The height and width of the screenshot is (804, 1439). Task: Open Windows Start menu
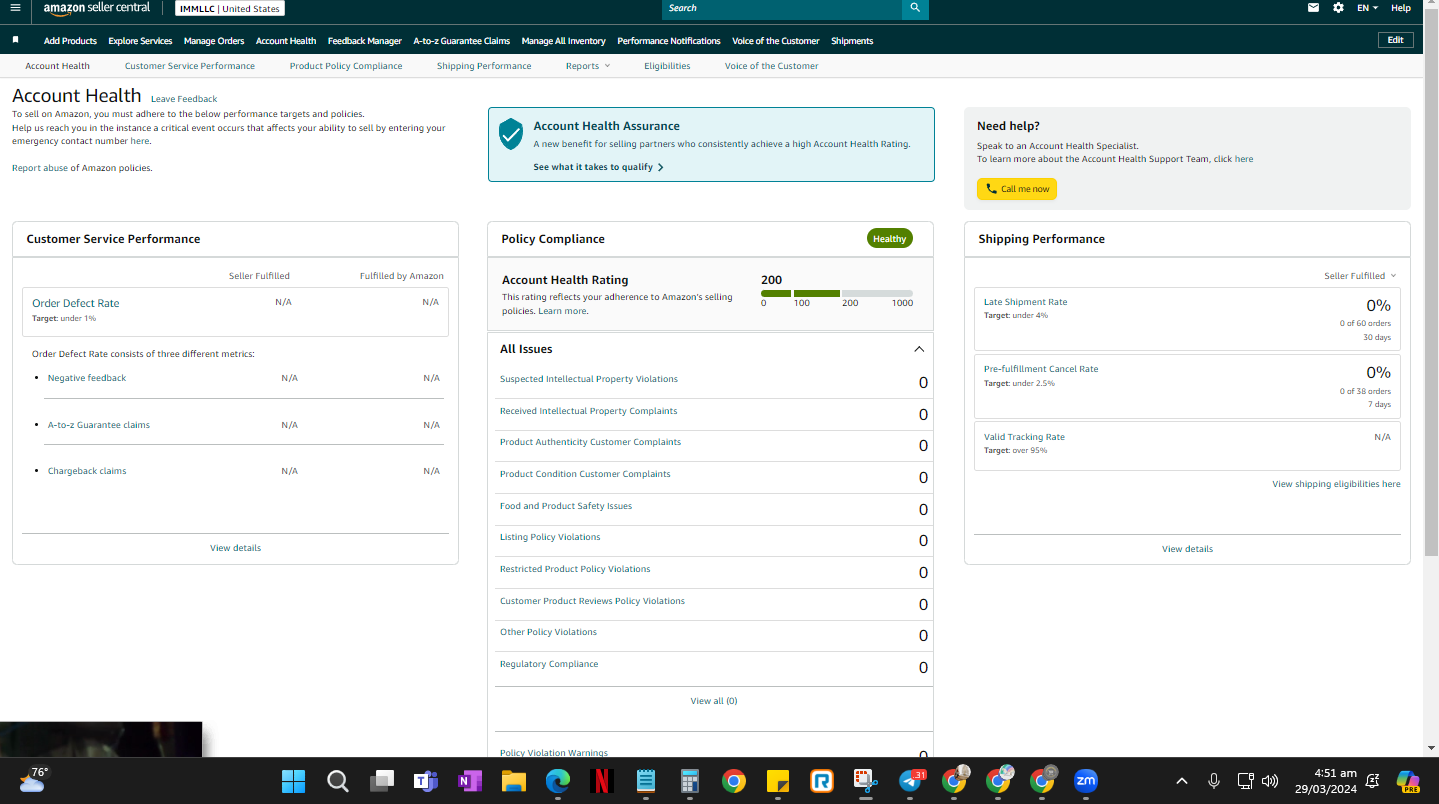294,781
